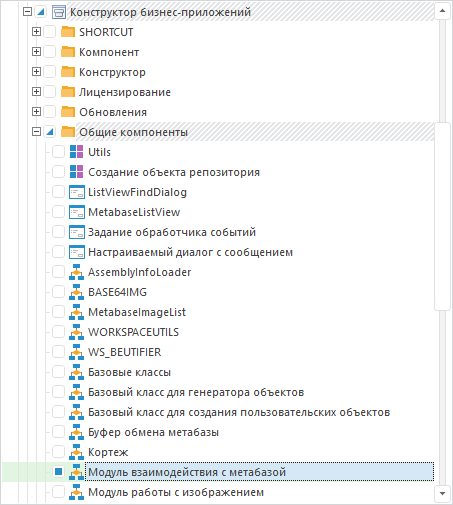Click the Utils module icon

pos(76,152)
